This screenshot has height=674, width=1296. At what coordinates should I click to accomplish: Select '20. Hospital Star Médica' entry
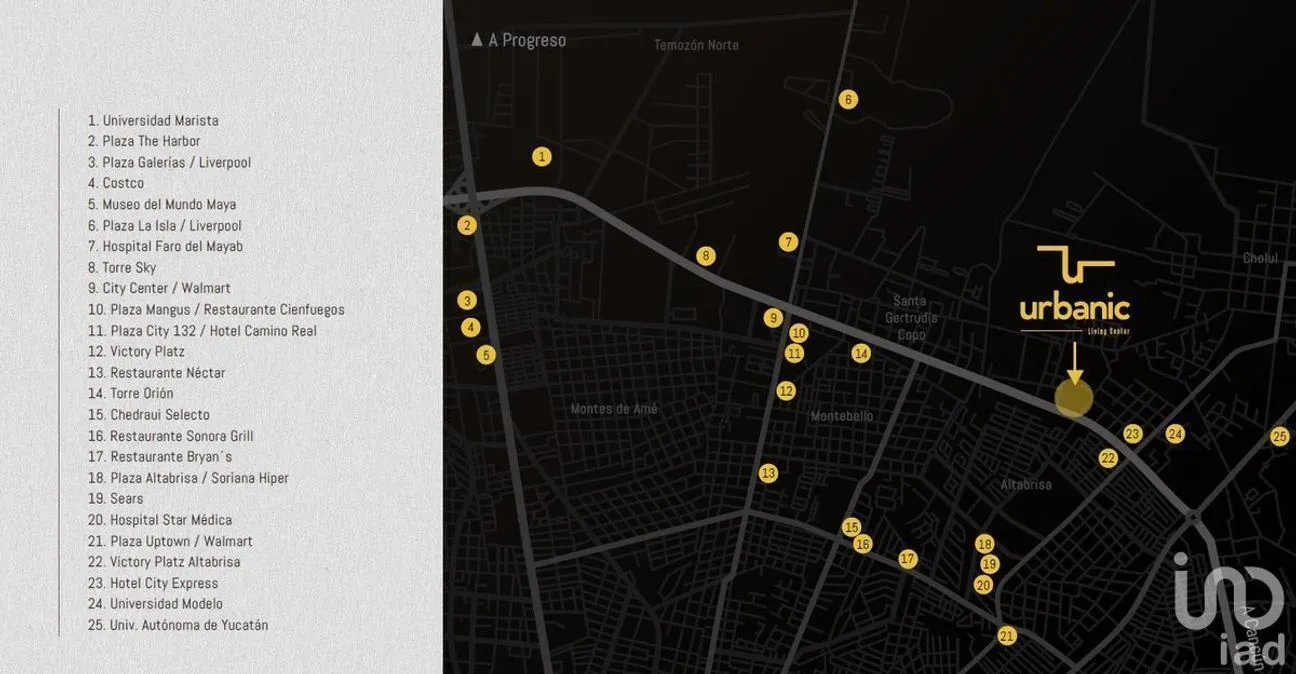[x=160, y=520]
